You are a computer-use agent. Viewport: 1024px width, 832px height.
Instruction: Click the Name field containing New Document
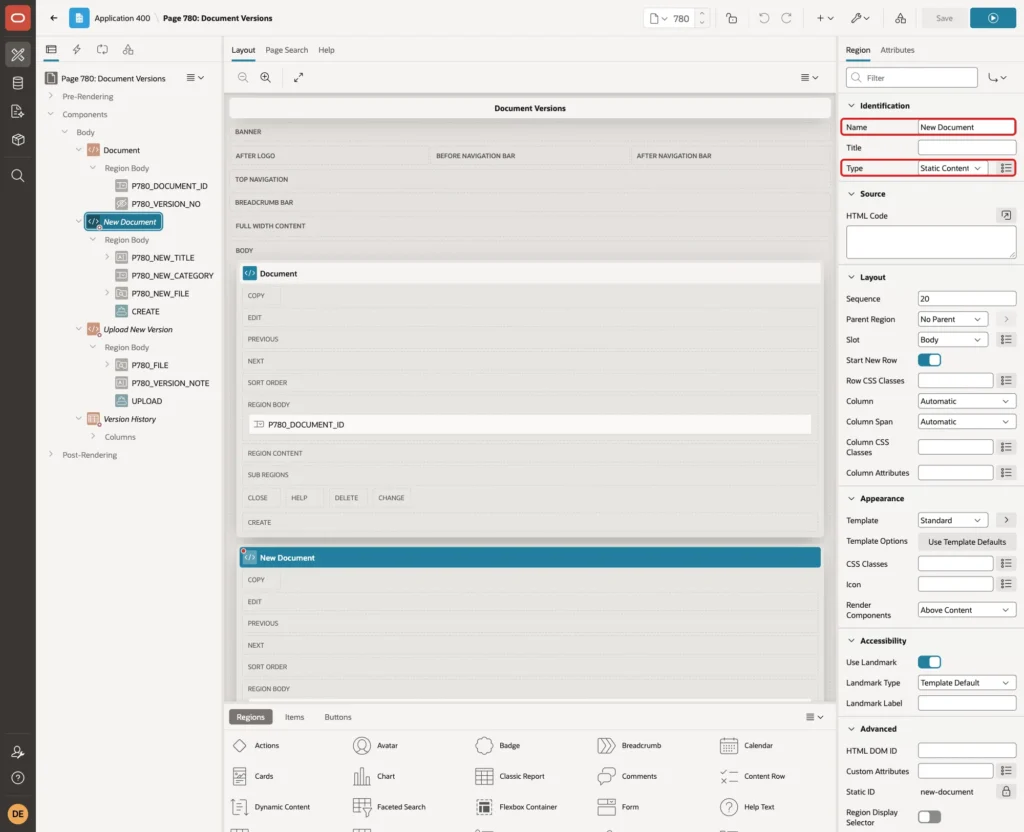pos(966,127)
